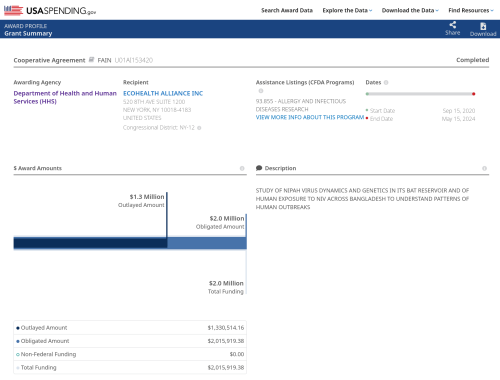Click the Share icon

[452, 25]
